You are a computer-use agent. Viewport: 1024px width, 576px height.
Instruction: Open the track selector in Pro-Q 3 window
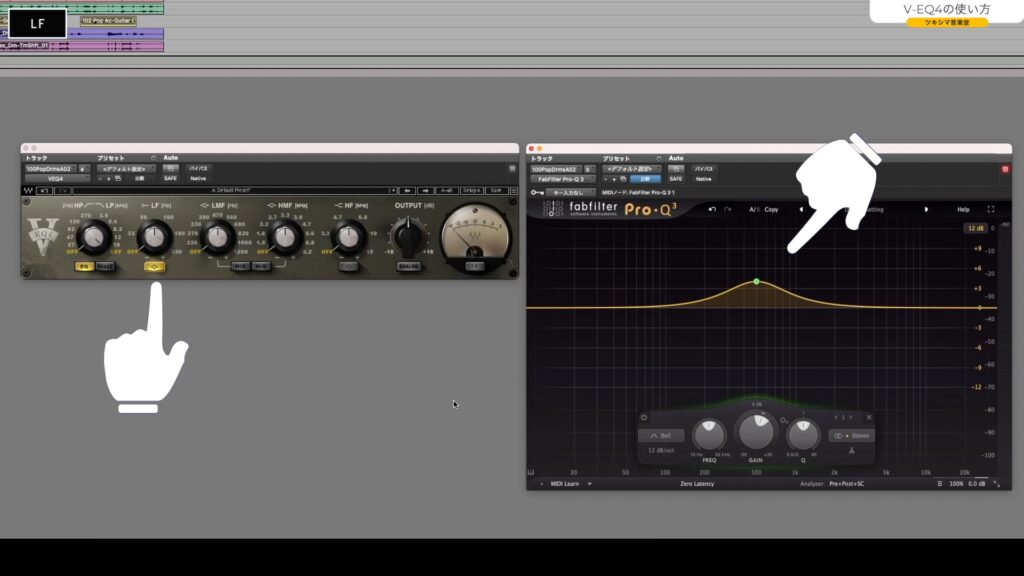(556, 169)
